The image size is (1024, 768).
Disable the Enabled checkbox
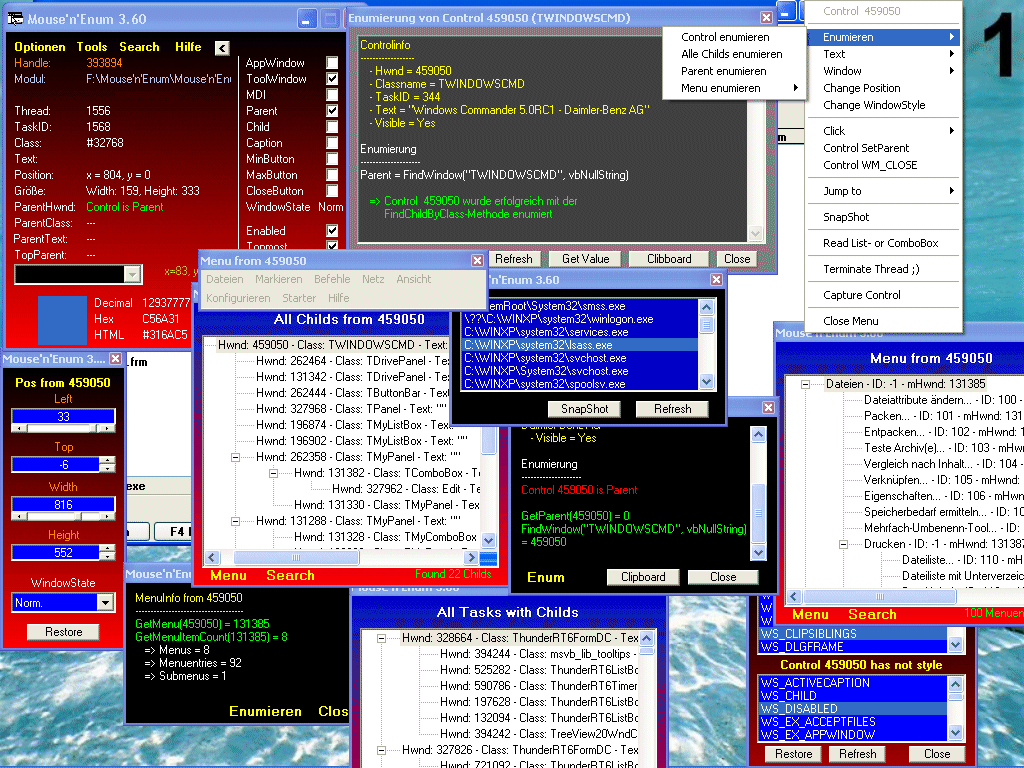point(332,231)
